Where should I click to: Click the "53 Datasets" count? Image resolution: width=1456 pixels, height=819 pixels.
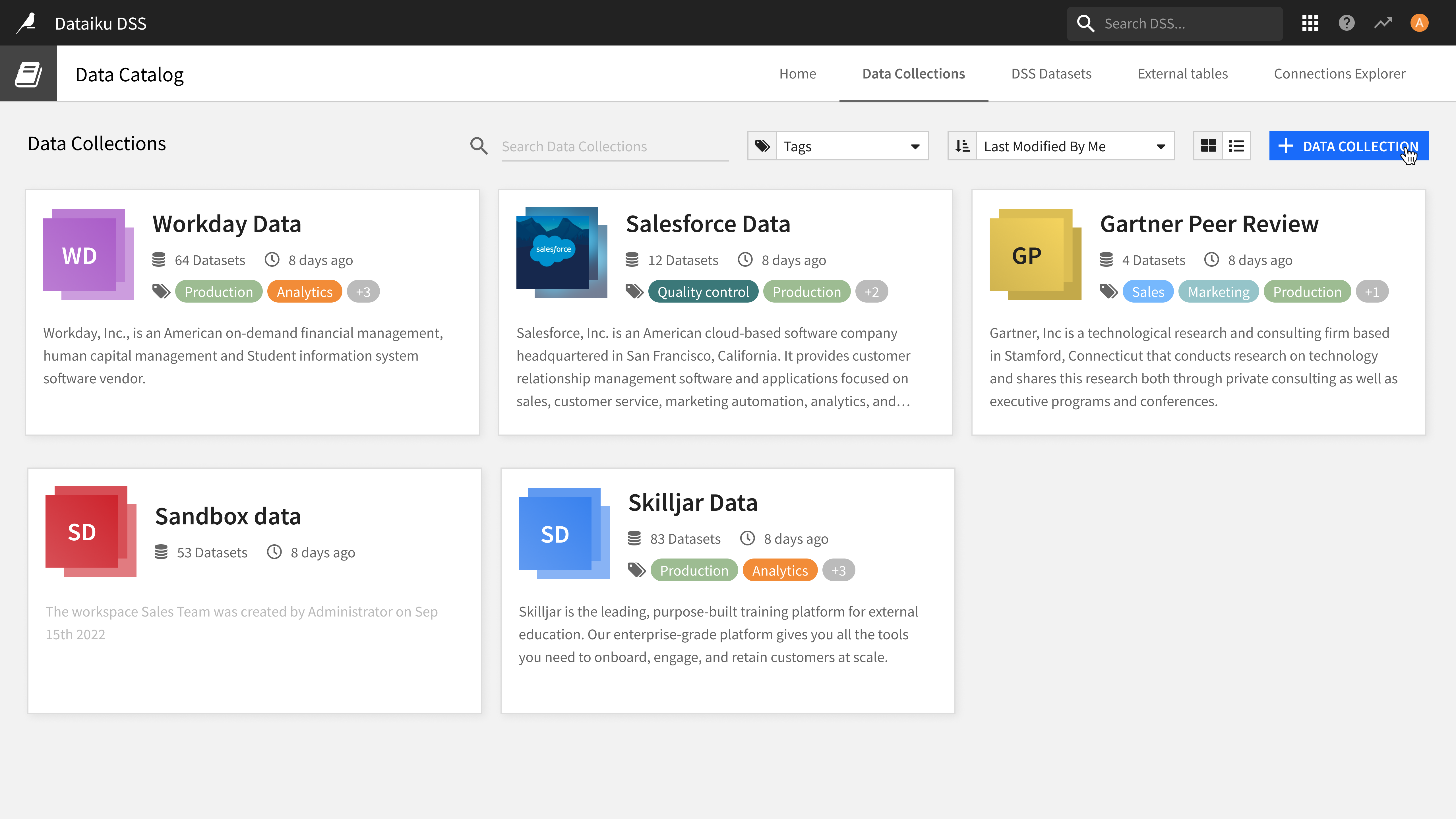pyautogui.click(x=212, y=552)
